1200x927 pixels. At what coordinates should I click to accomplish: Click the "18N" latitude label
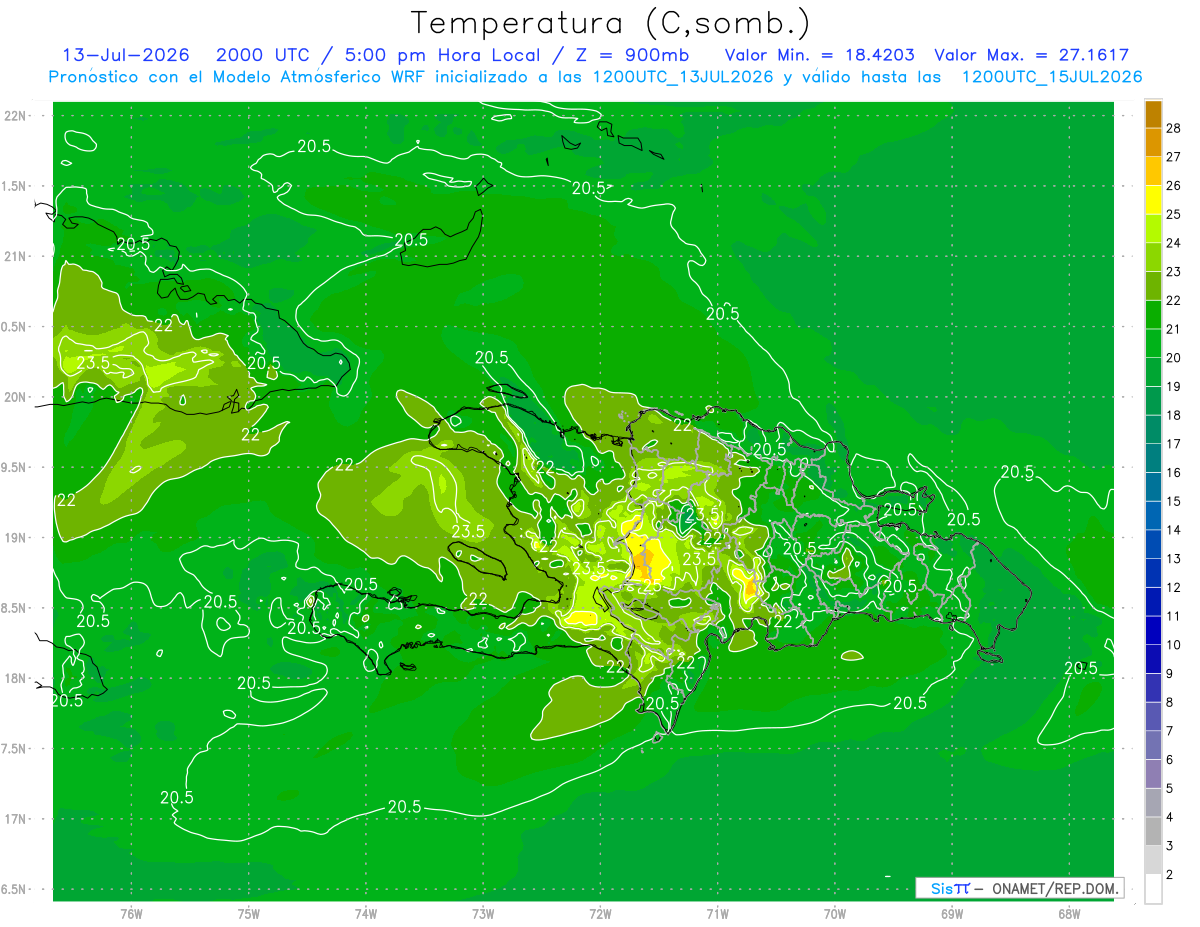(x=15, y=678)
